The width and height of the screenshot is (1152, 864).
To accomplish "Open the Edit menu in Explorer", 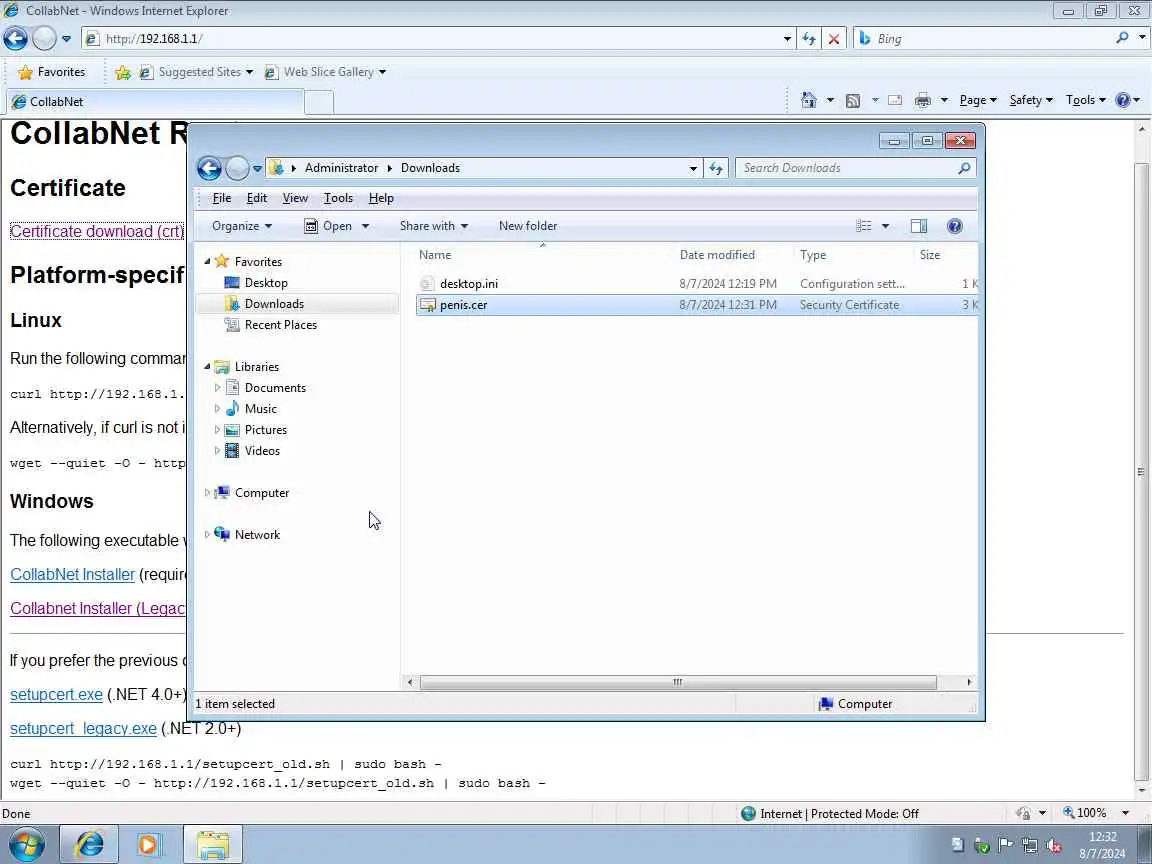I will click(x=256, y=198).
